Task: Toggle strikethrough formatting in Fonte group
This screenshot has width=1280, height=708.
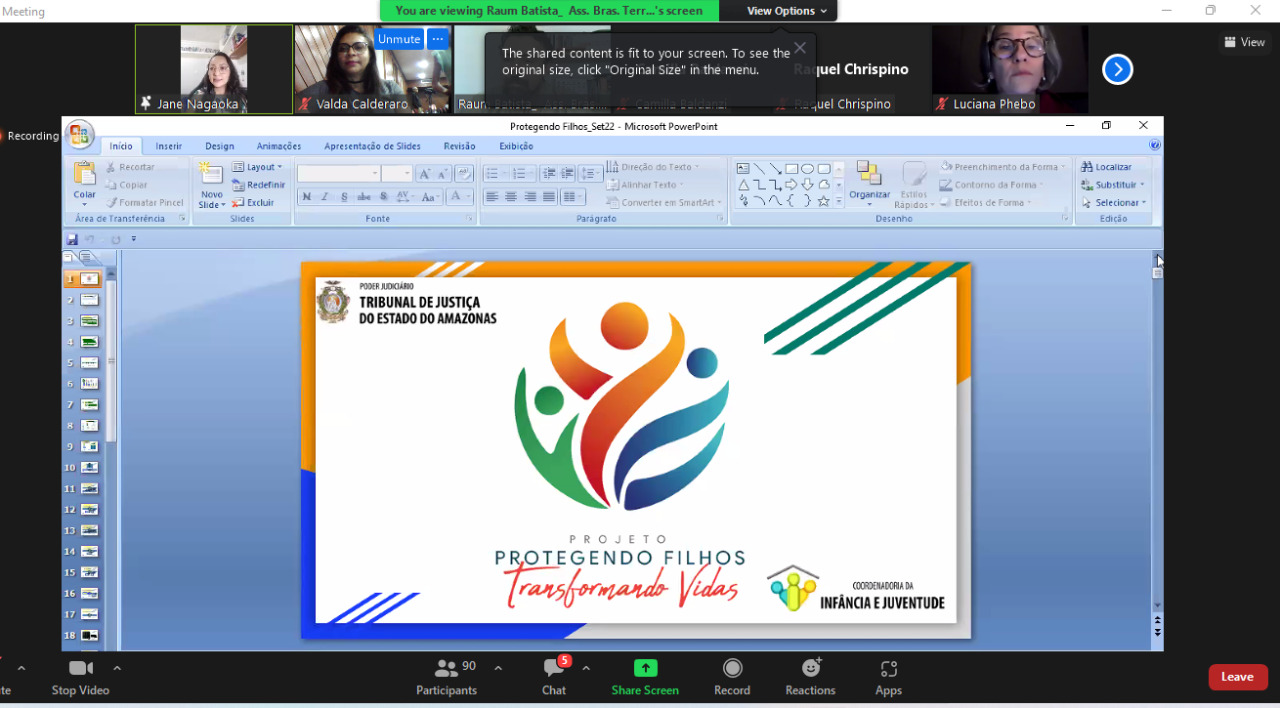Action: [x=363, y=197]
